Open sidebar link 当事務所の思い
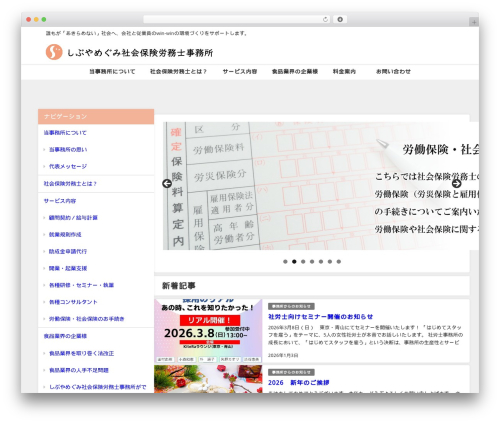Viewport: 500px width, 423px height. click(x=68, y=150)
